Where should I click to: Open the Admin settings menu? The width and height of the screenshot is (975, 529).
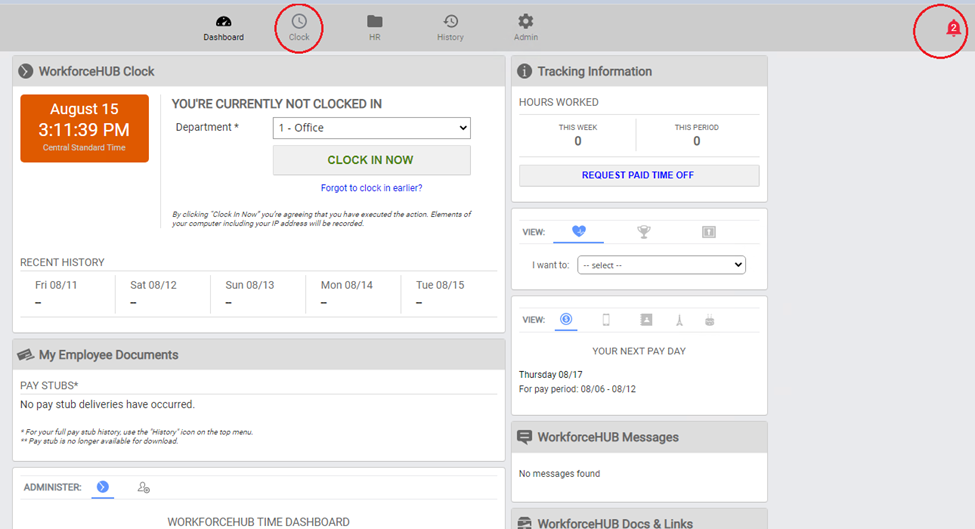point(525,29)
